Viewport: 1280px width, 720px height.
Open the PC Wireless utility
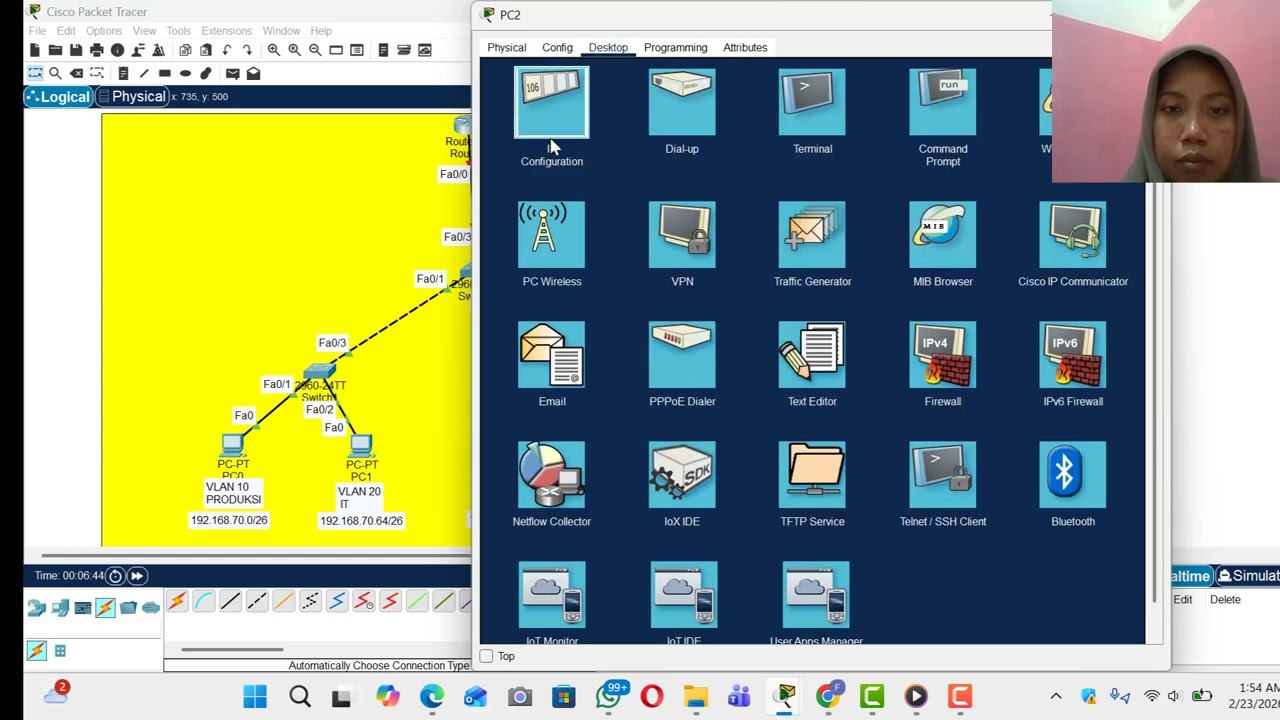[x=552, y=235]
